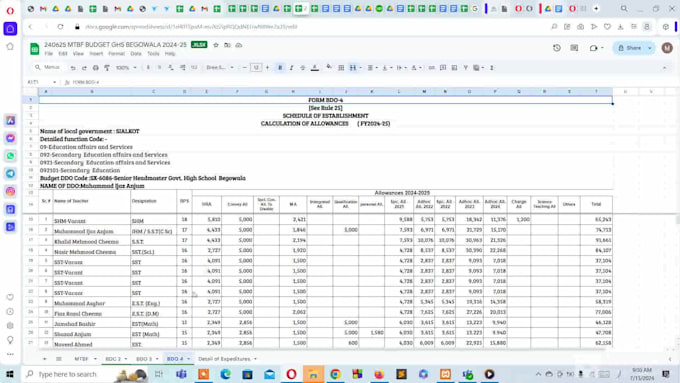Expand Share options arrow

click(x=650, y=48)
